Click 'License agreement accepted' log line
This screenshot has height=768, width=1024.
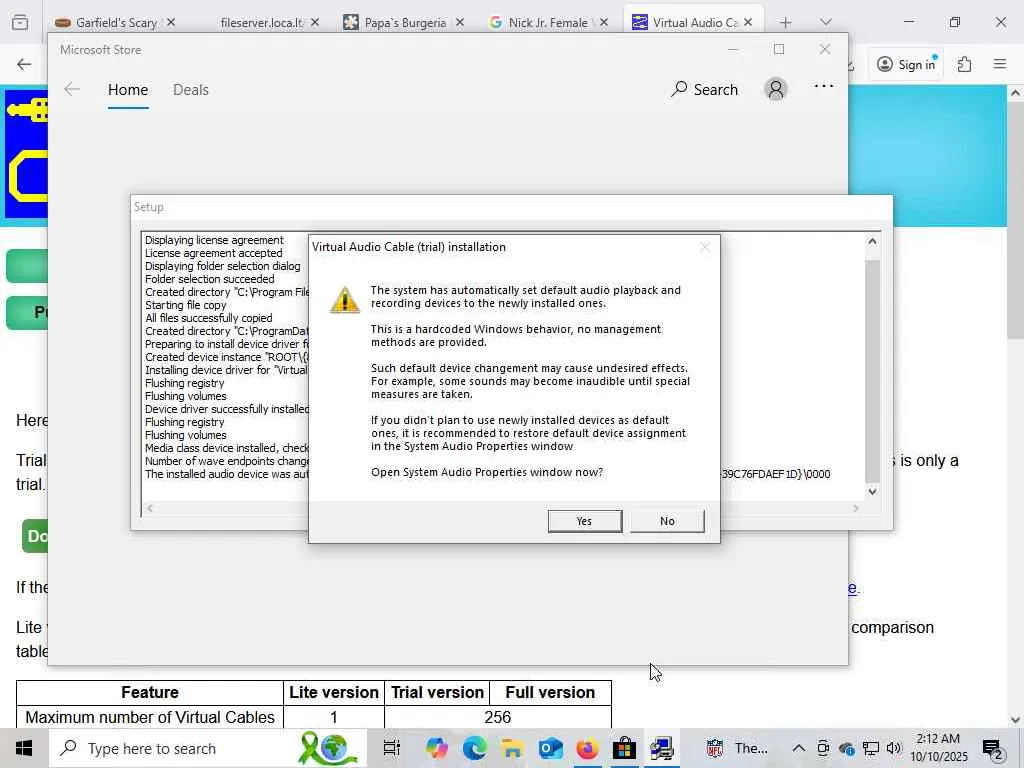(214, 253)
